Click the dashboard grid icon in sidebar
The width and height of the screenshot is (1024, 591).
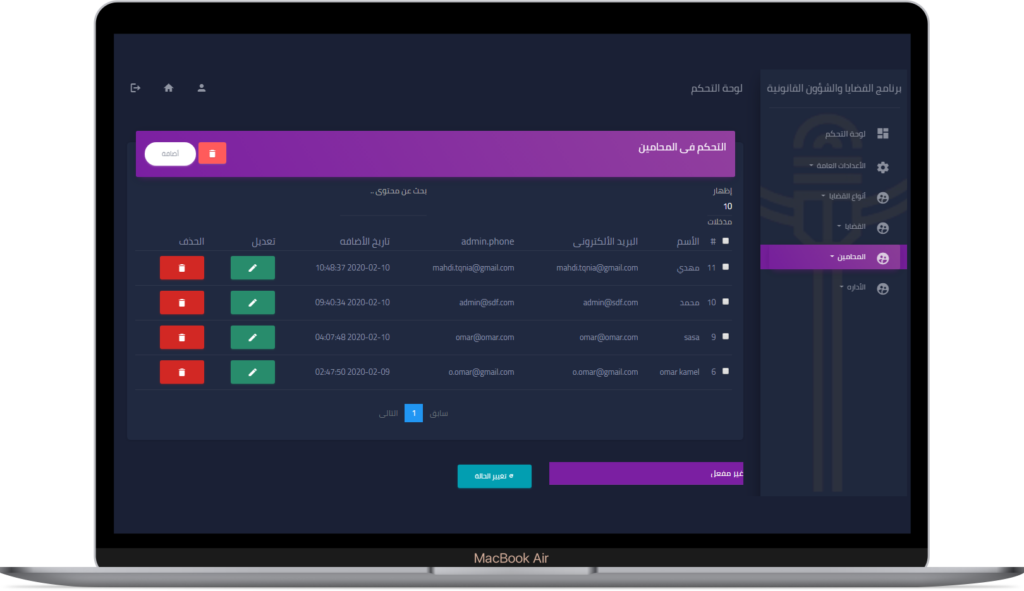882,134
